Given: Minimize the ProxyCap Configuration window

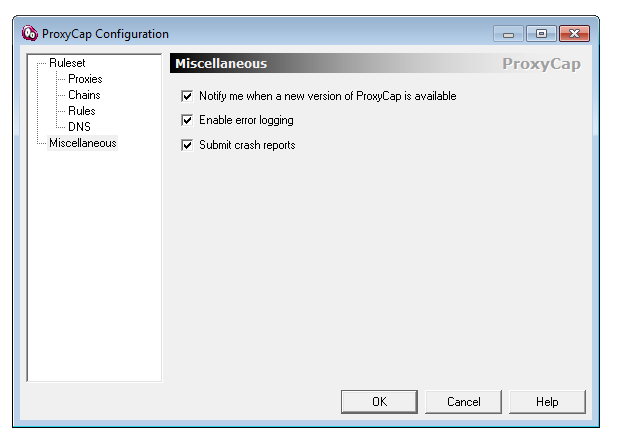Looking at the screenshot, I should (508, 34).
